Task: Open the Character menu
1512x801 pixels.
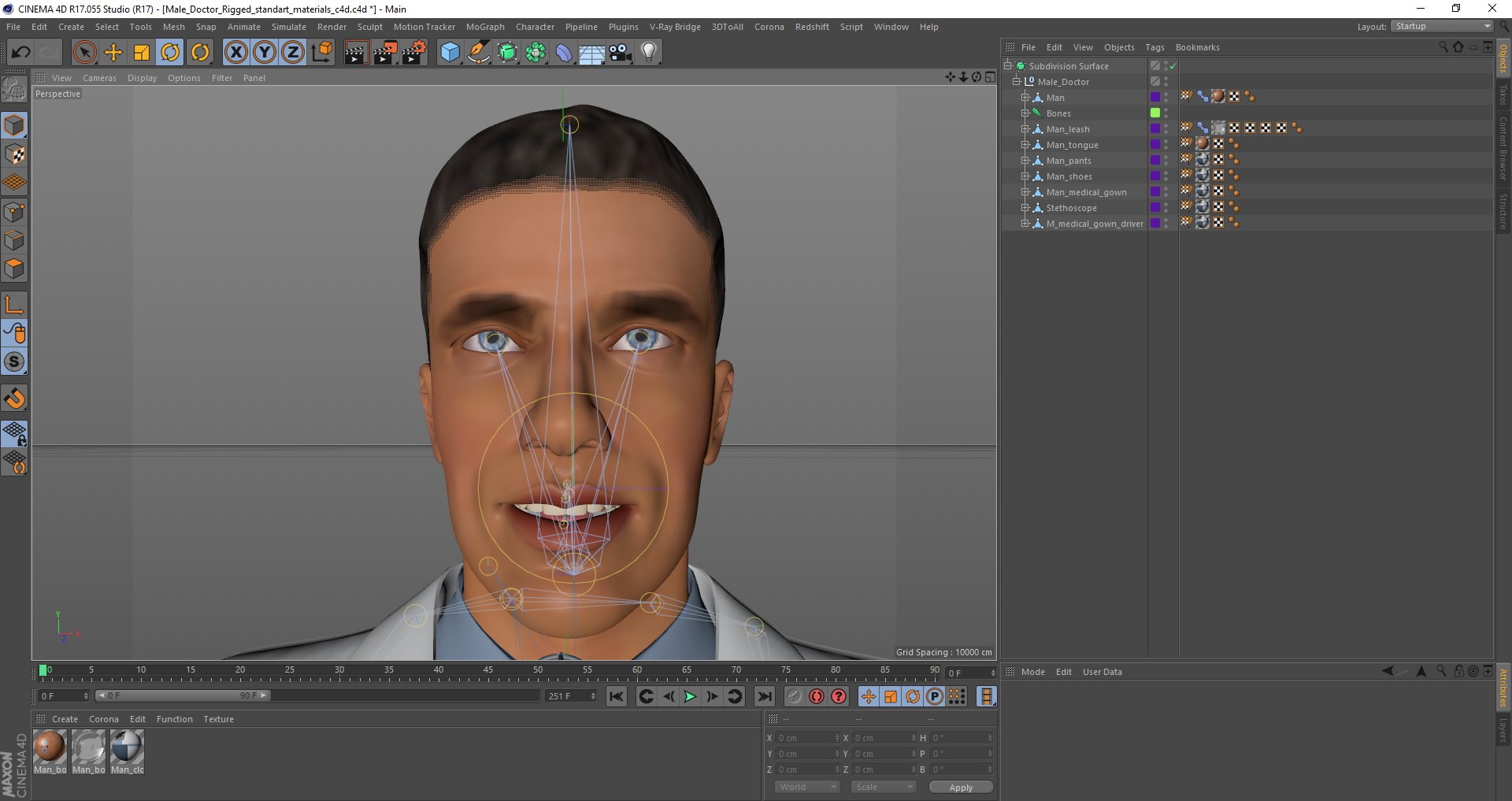Action: coord(535,27)
